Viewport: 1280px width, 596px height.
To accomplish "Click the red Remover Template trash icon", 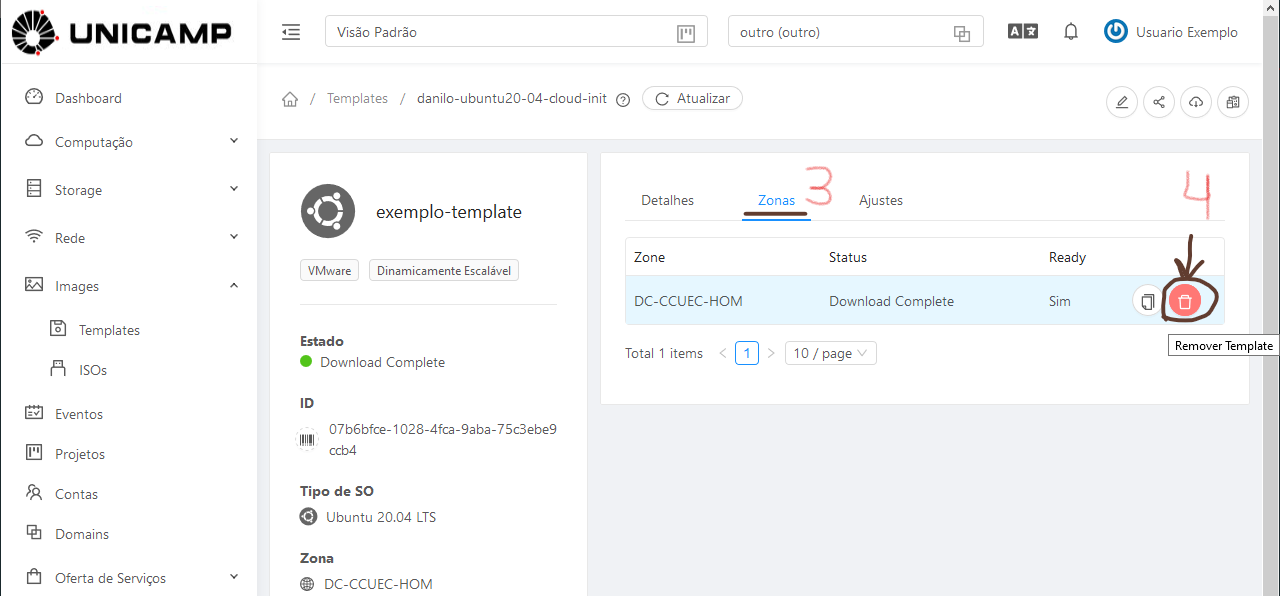I will (1185, 301).
